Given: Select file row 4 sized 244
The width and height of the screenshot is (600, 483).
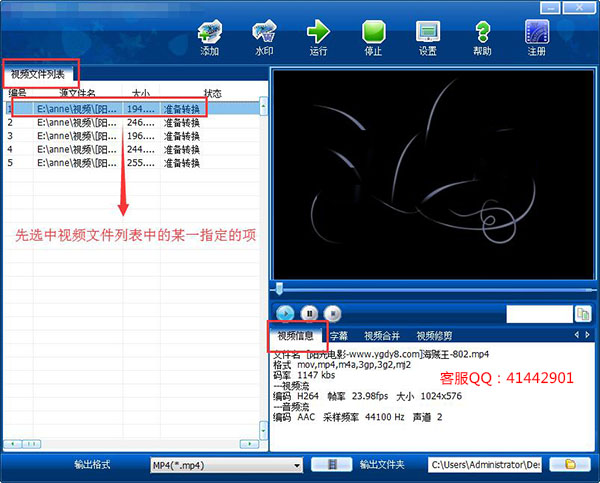Looking at the screenshot, I should pyautogui.click(x=132, y=149).
